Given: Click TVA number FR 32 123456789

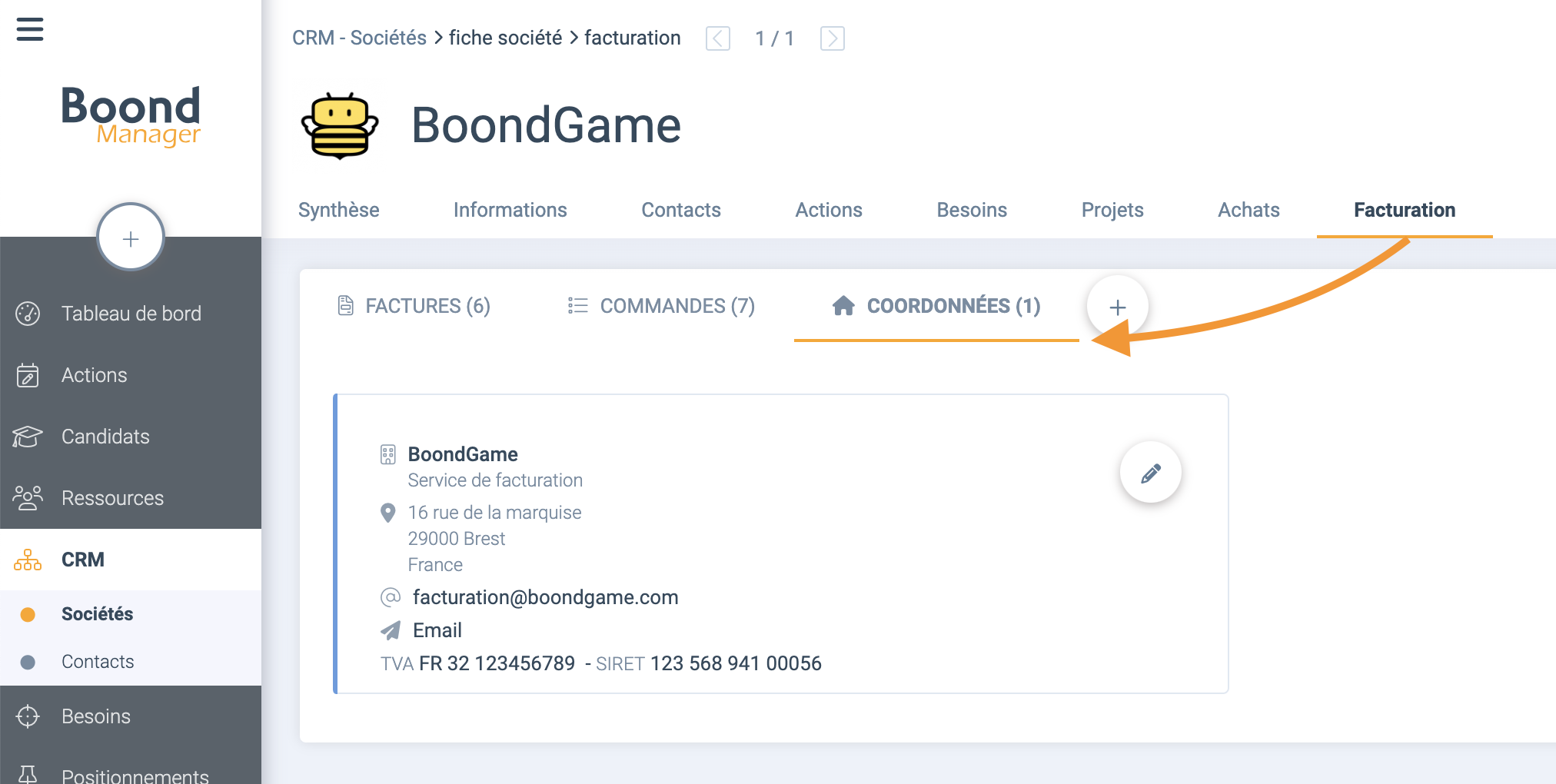Looking at the screenshot, I should coord(497,663).
